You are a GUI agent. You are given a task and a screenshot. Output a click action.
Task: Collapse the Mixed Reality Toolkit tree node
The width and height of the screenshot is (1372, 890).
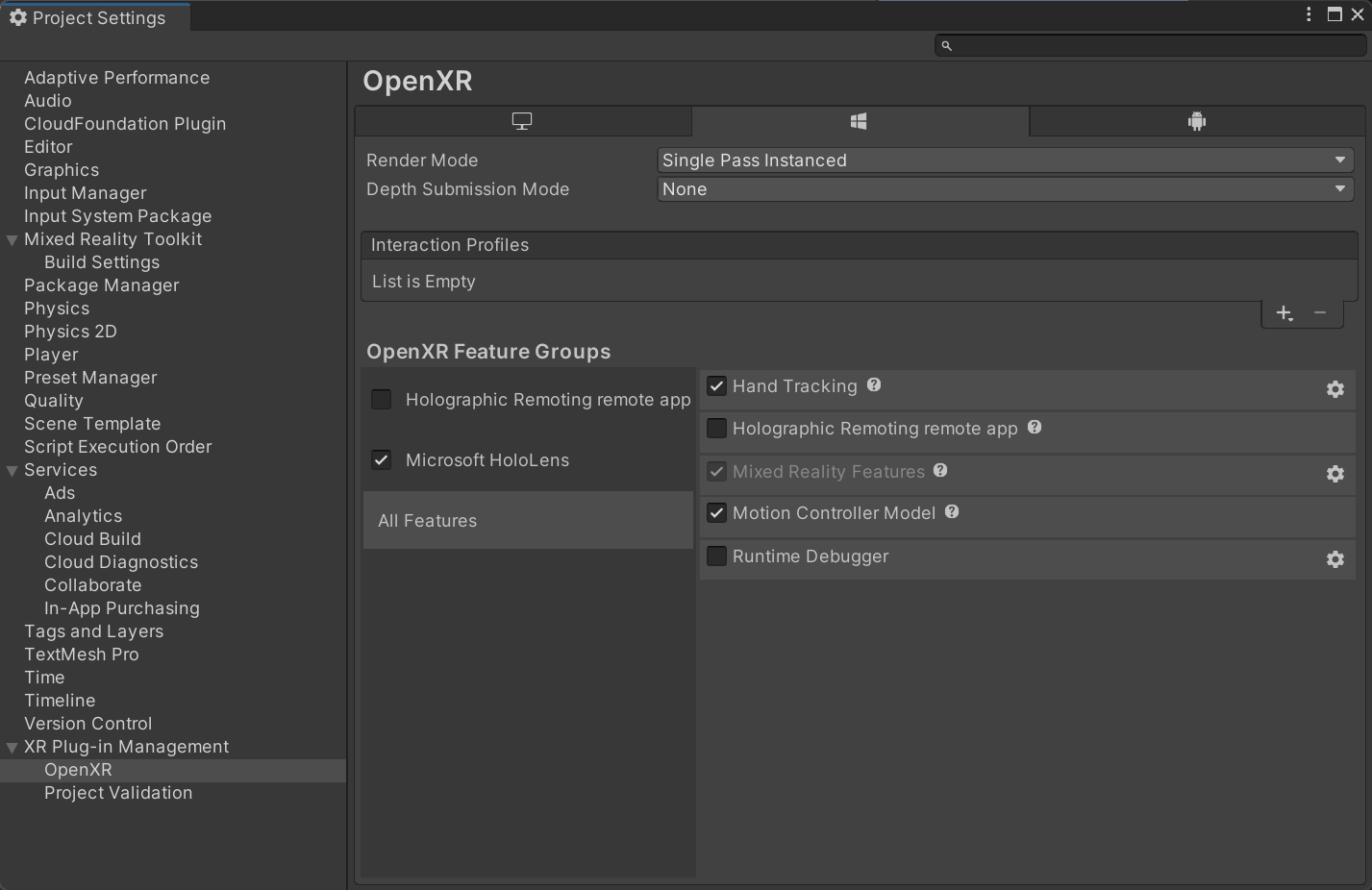point(12,240)
